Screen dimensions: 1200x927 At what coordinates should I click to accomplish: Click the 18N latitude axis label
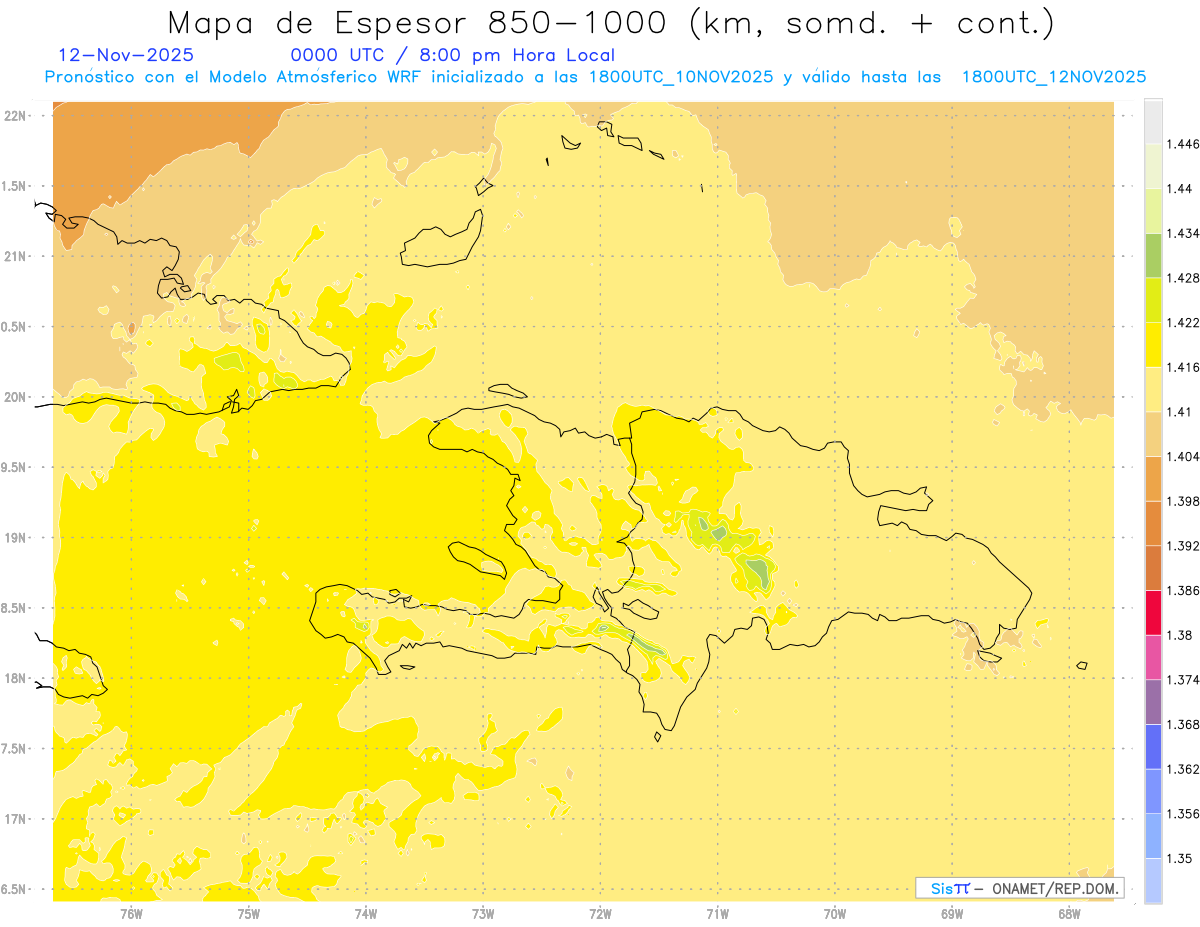(16, 678)
